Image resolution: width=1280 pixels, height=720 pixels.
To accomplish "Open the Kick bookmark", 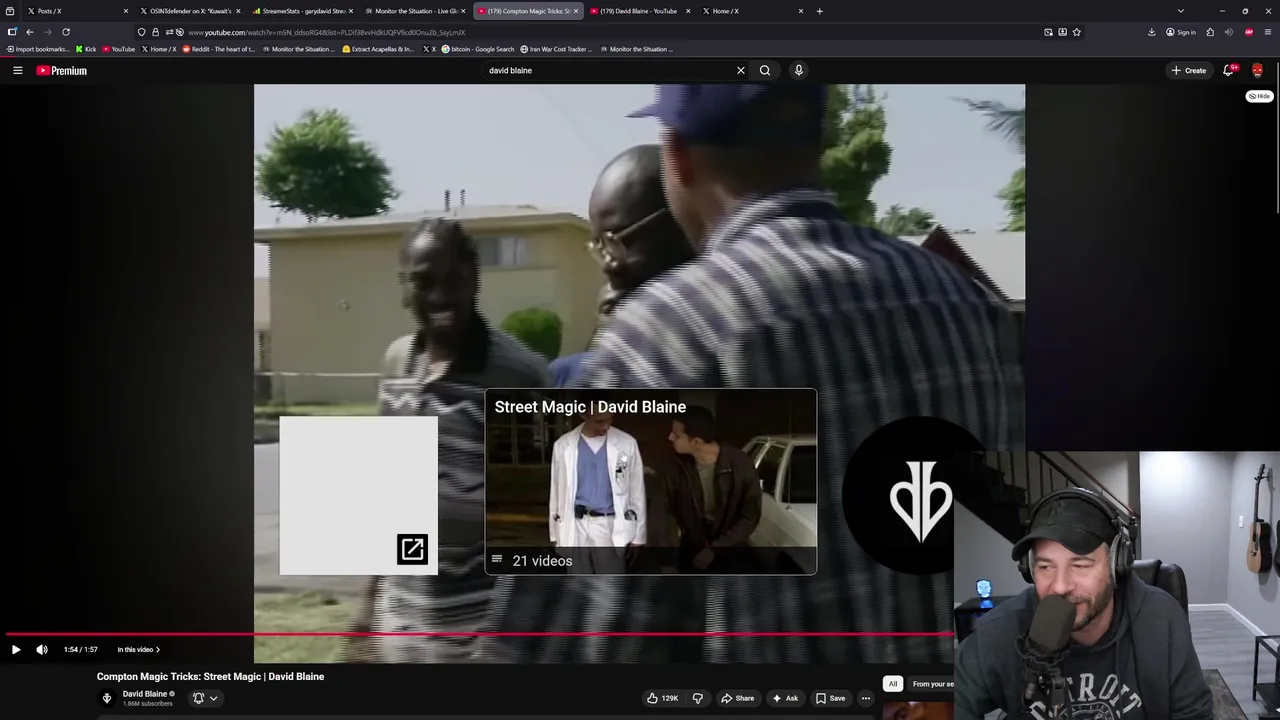I will pyautogui.click(x=86, y=49).
